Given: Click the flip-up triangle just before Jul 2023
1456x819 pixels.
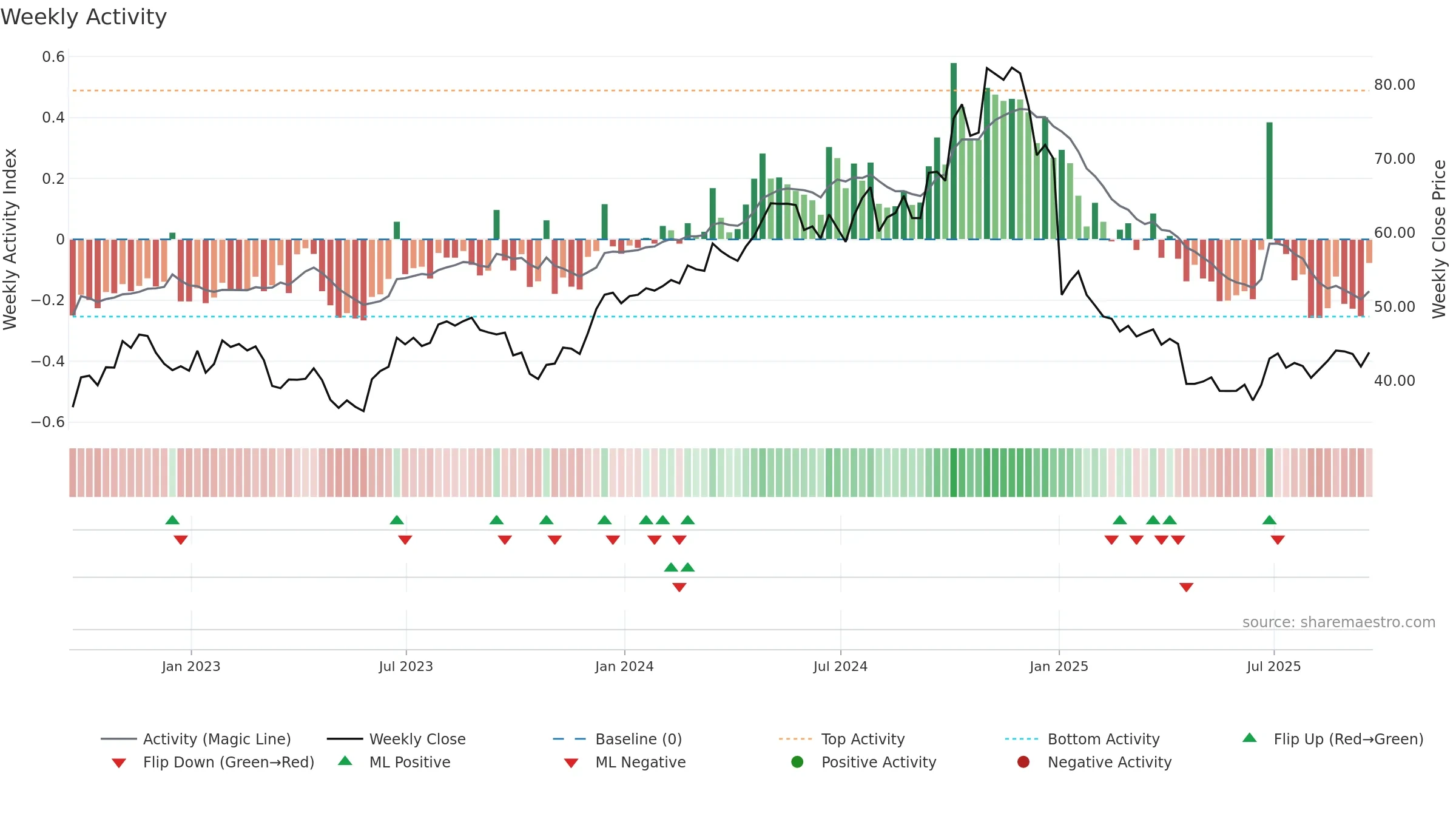Looking at the screenshot, I should (397, 520).
